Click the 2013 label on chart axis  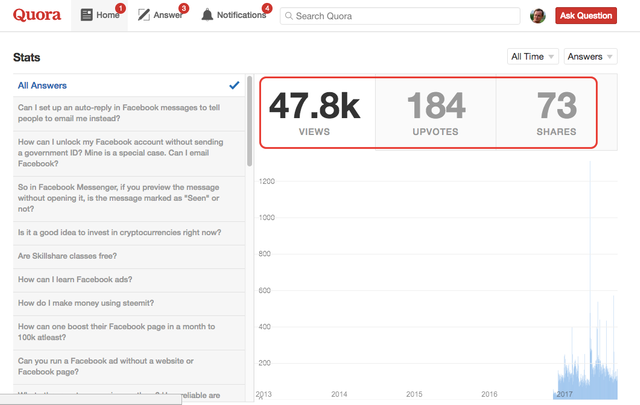264,394
